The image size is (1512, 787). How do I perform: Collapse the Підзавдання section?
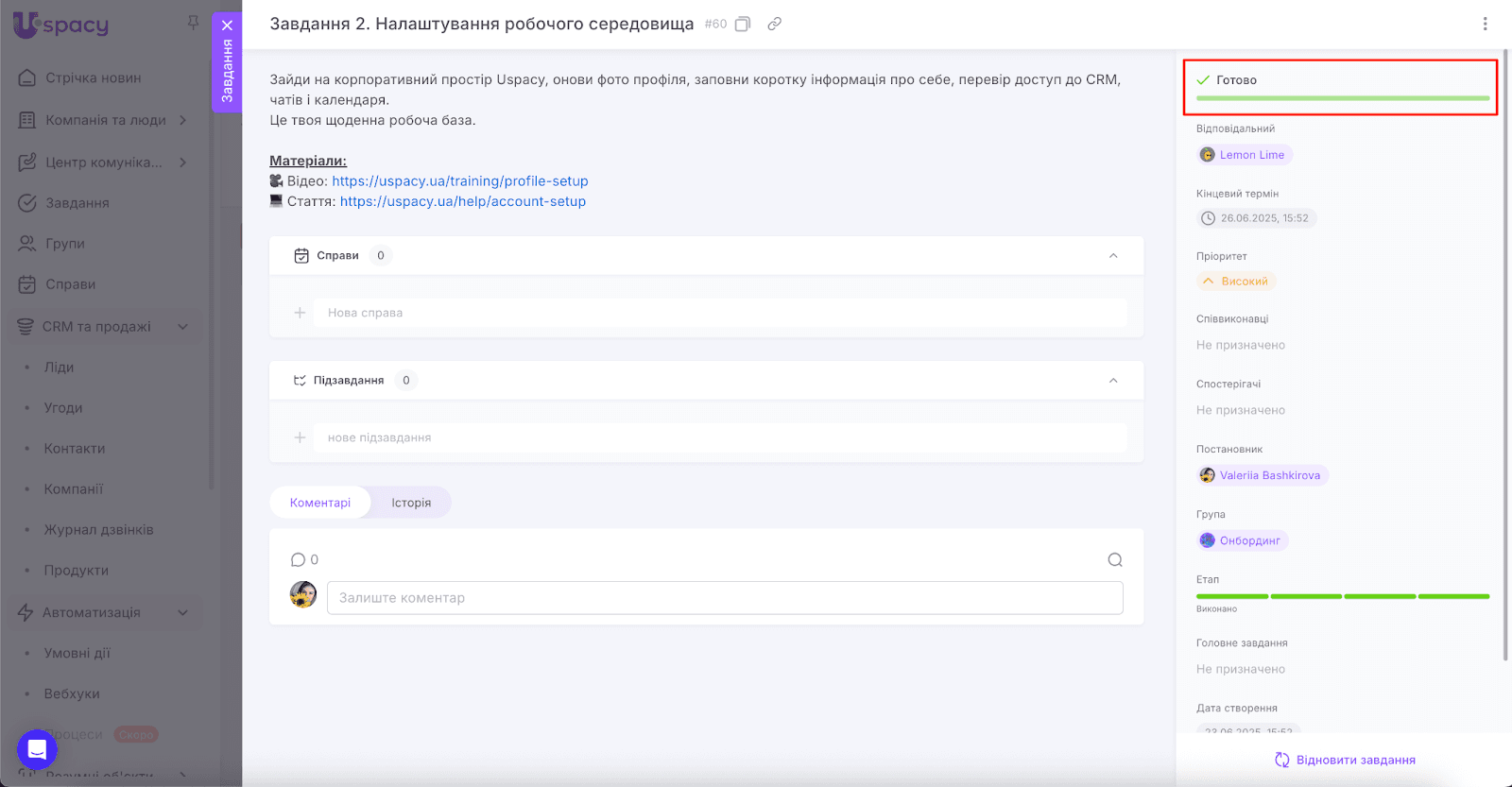tap(1113, 381)
